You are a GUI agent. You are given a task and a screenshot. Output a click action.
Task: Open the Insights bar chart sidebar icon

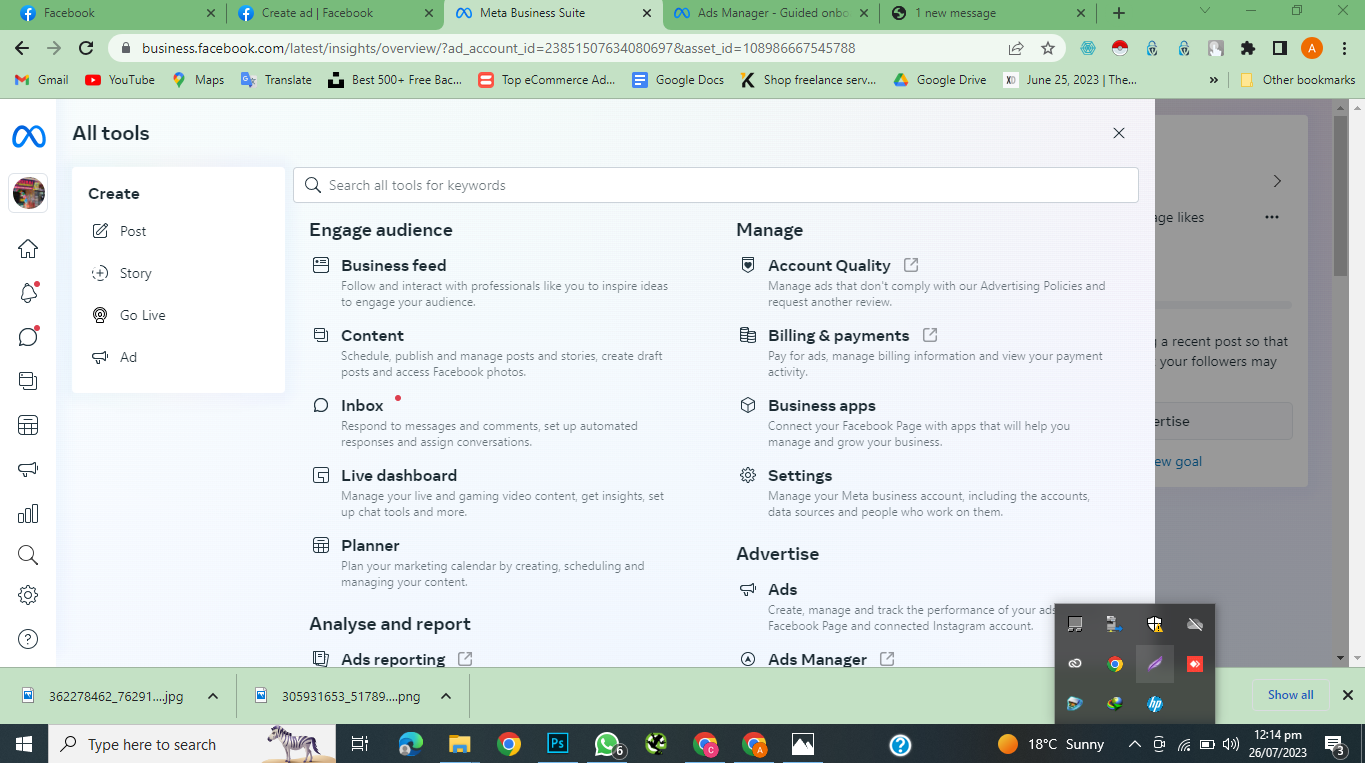click(x=28, y=513)
